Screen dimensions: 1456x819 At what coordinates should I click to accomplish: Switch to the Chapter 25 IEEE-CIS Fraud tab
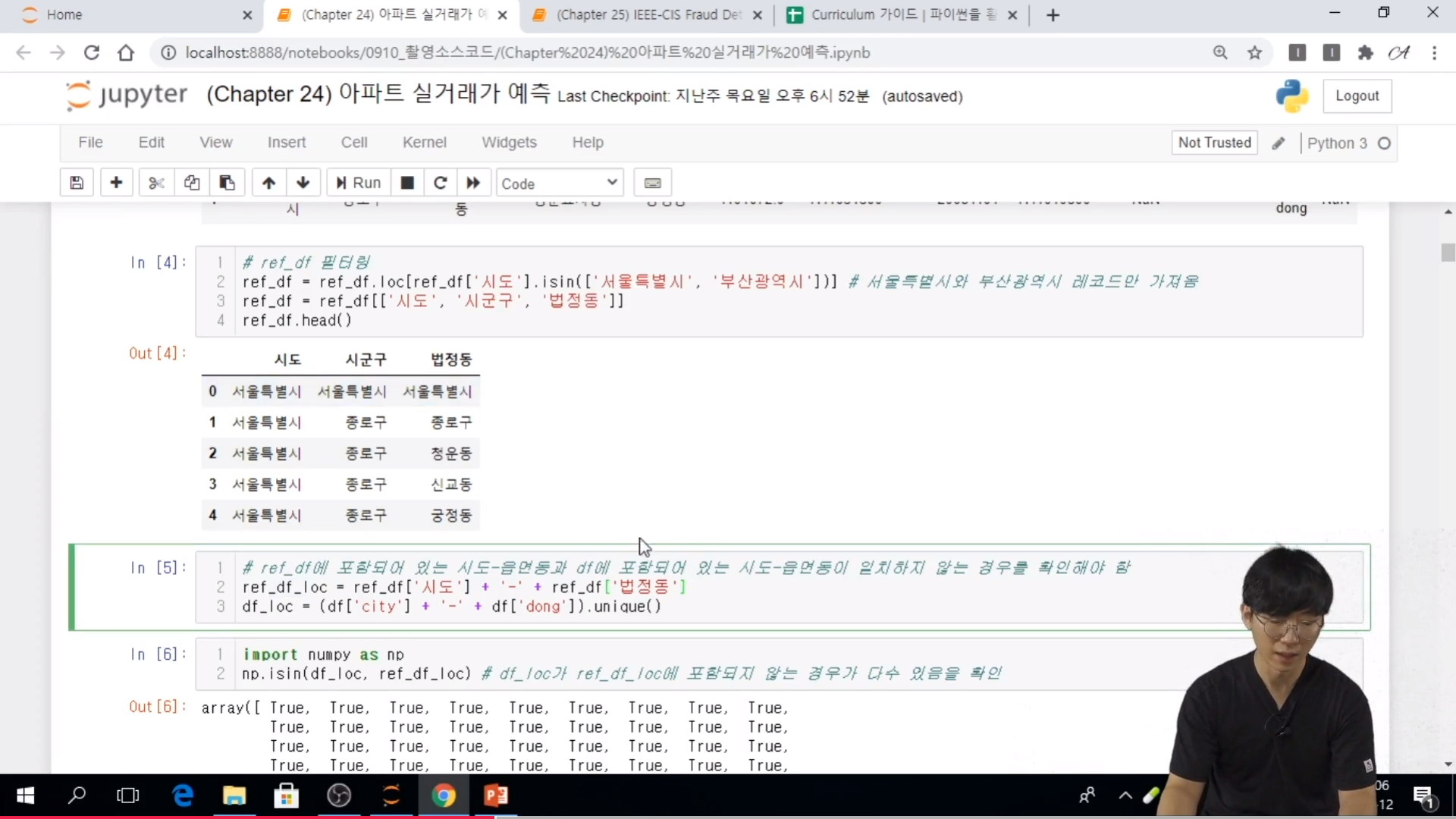pos(648,15)
